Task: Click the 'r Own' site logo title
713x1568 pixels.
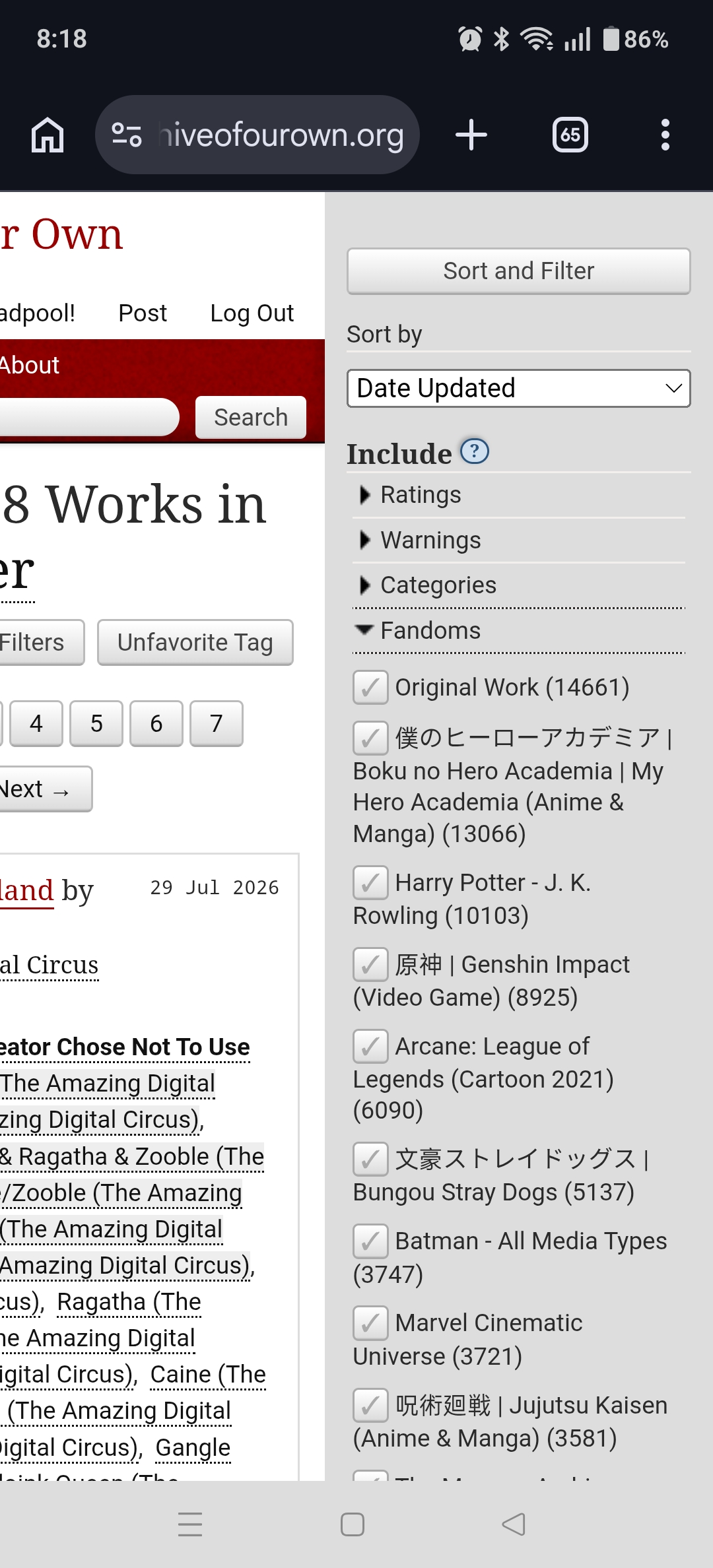Action: pyautogui.click(x=61, y=234)
